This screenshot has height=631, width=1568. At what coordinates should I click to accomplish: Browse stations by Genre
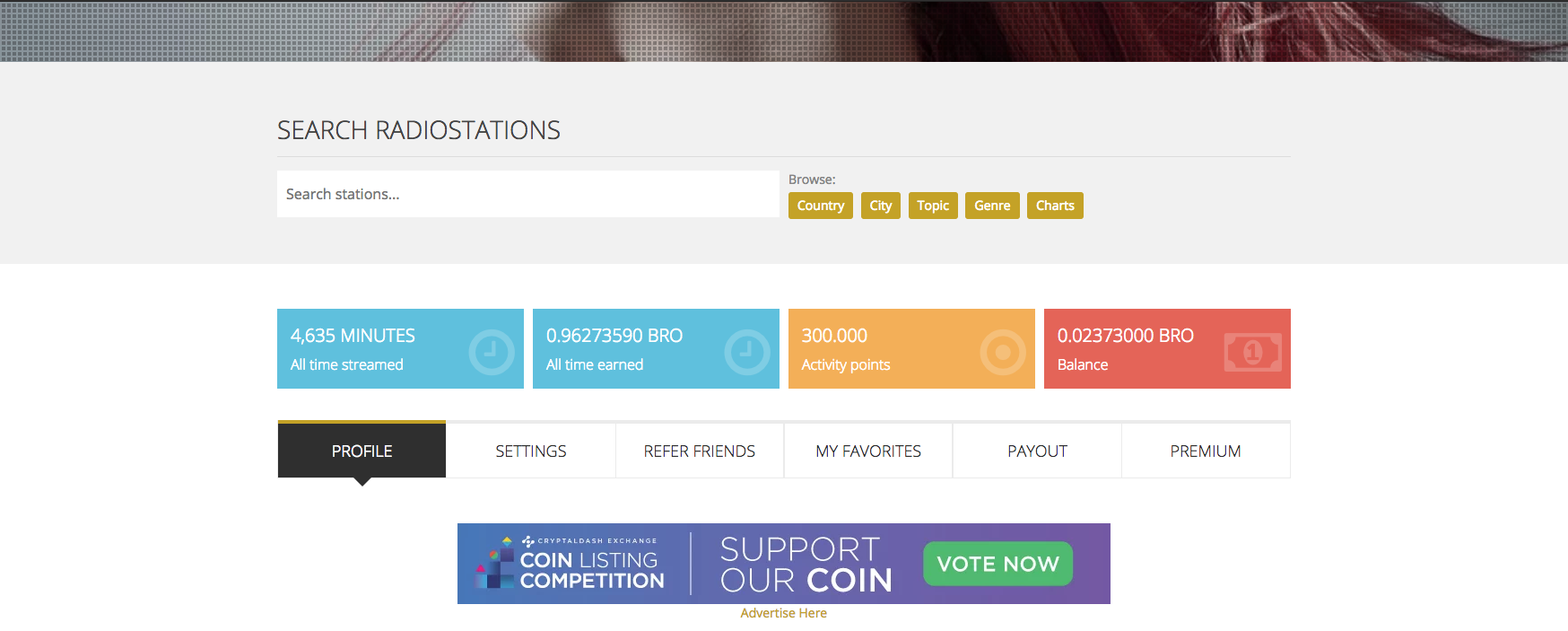tap(991, 206)
